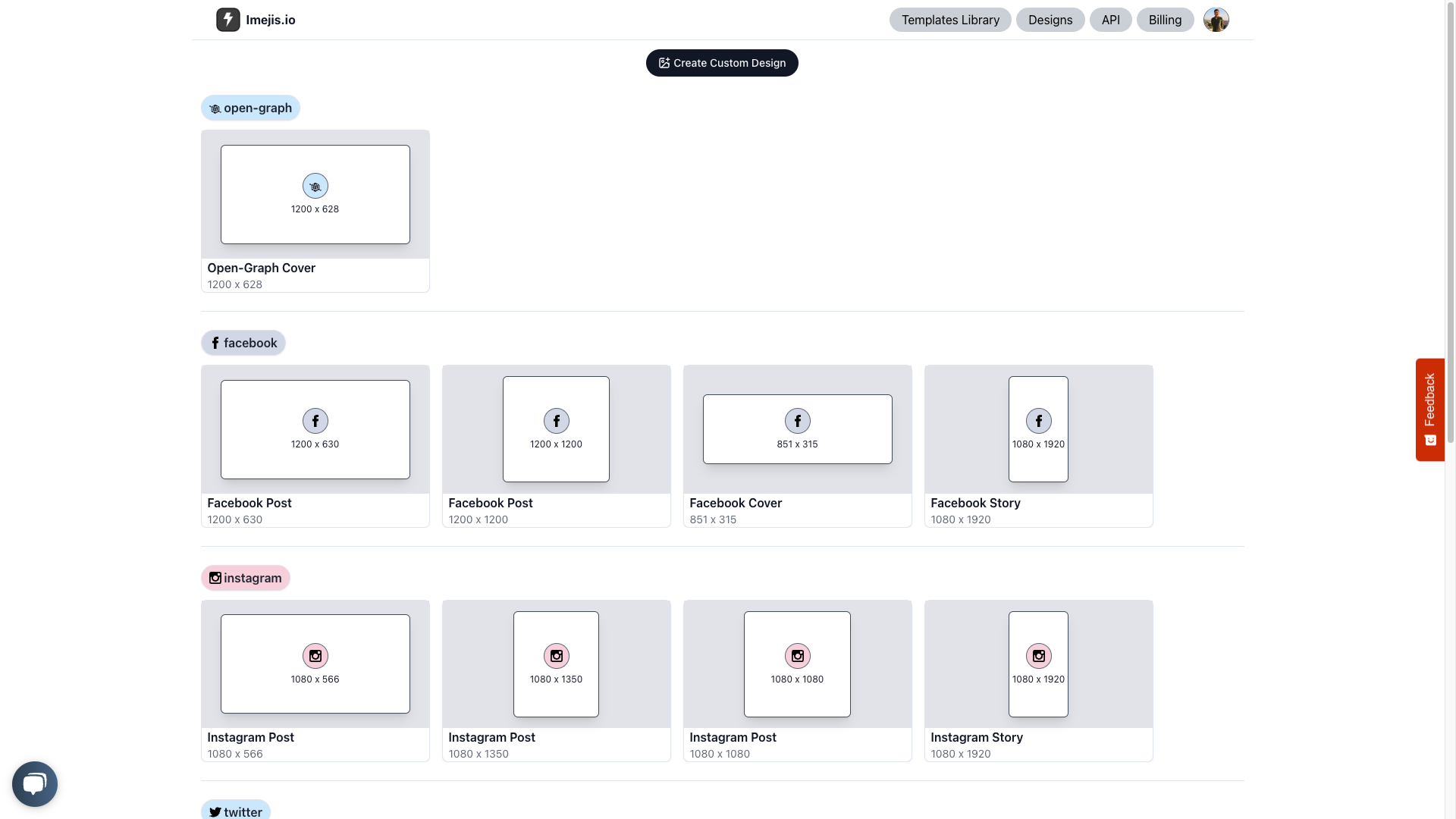This screenshot has height=819, width=1456.
Task: Click the gray '1200 x 630' caption text
Action: 235,519
